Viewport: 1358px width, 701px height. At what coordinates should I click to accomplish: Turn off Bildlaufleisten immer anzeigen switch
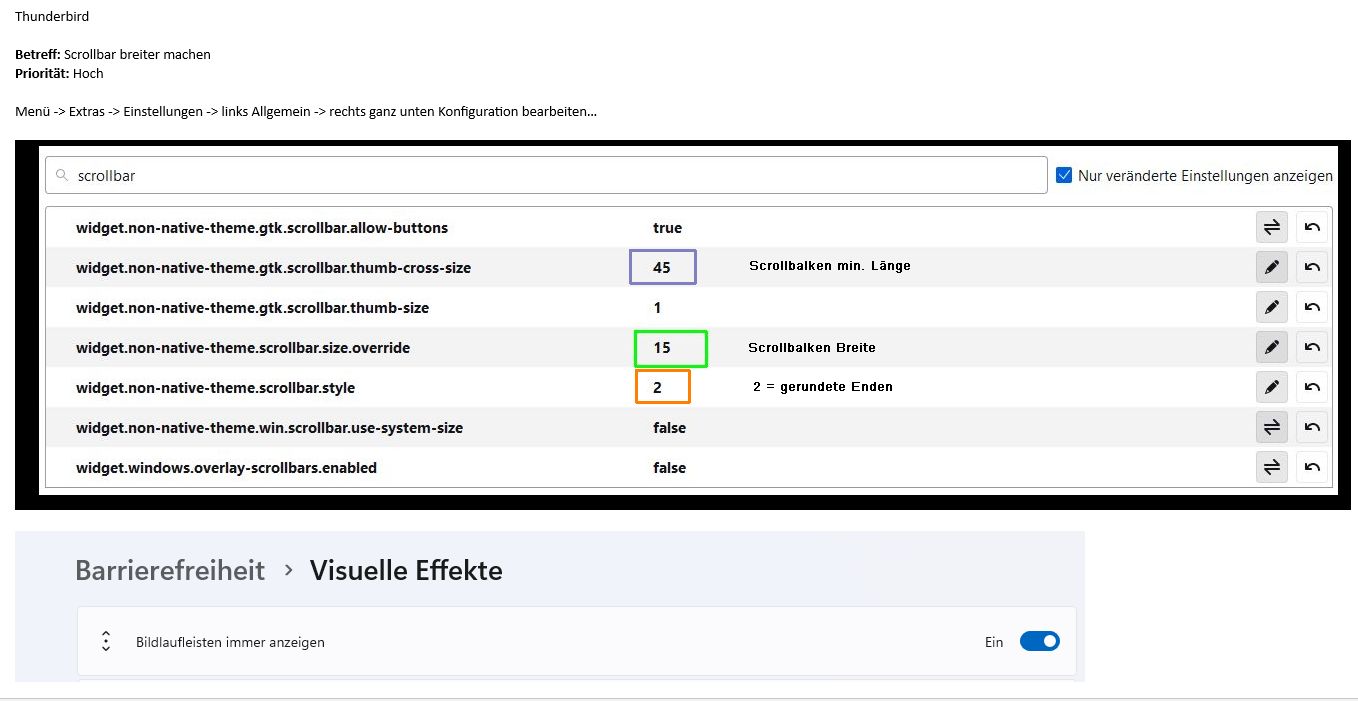(1039, 642)
